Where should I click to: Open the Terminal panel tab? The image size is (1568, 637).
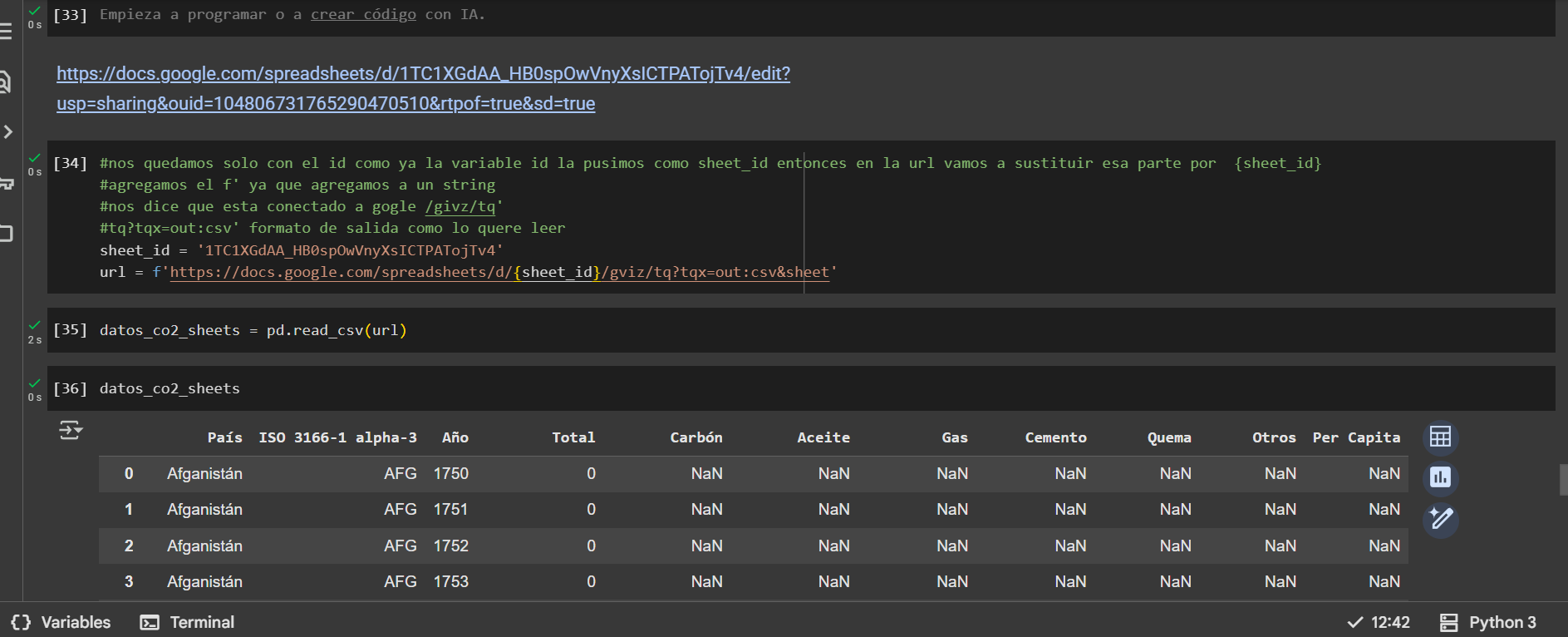pos(187,622)
